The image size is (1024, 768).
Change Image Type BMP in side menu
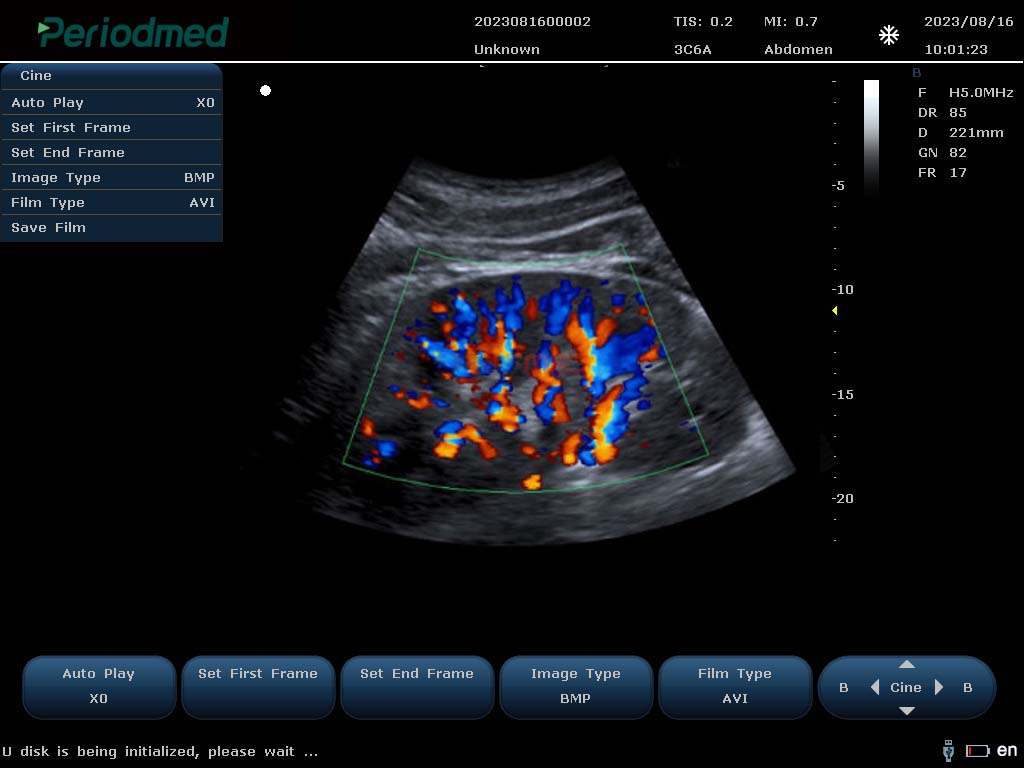tap(111, 177)
